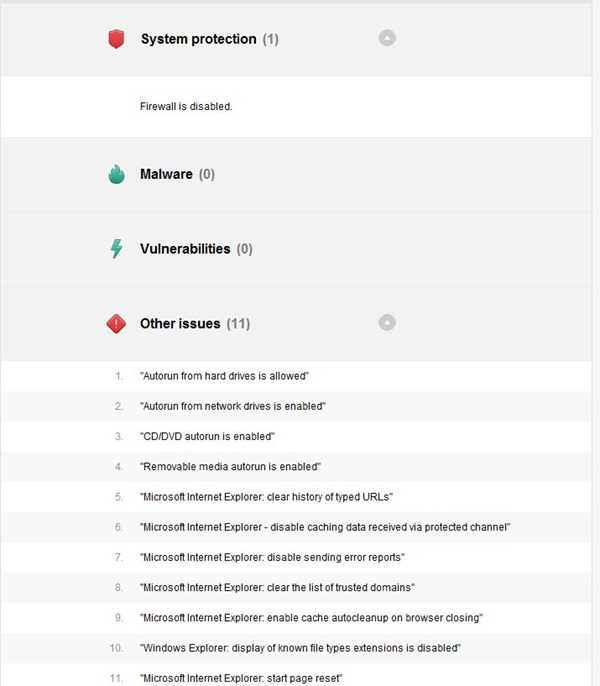Select 'clear history of typed URLs' issue
The height and width of the screenshot is (686, 600).
click(x=268, y=497)
